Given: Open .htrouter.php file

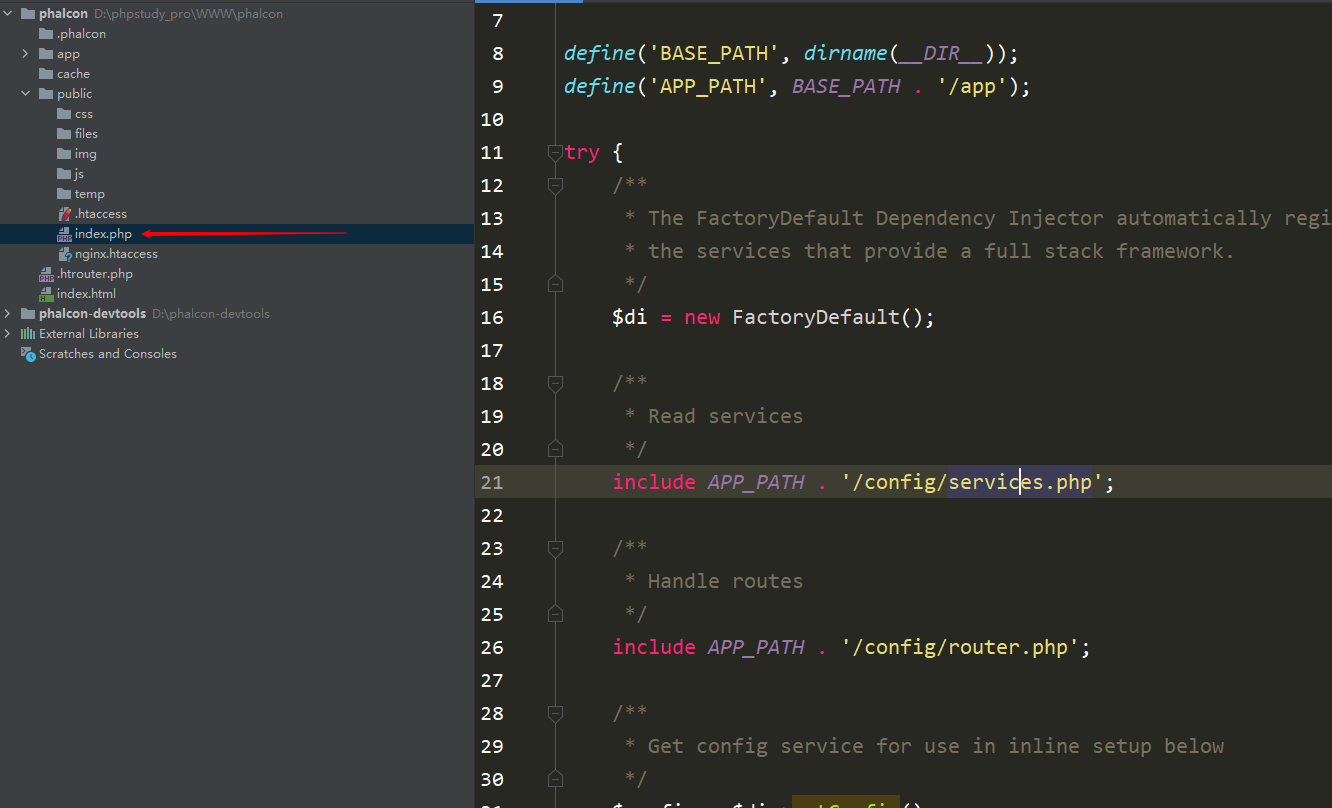Looking at the screenshot, I should click(94, 274).
